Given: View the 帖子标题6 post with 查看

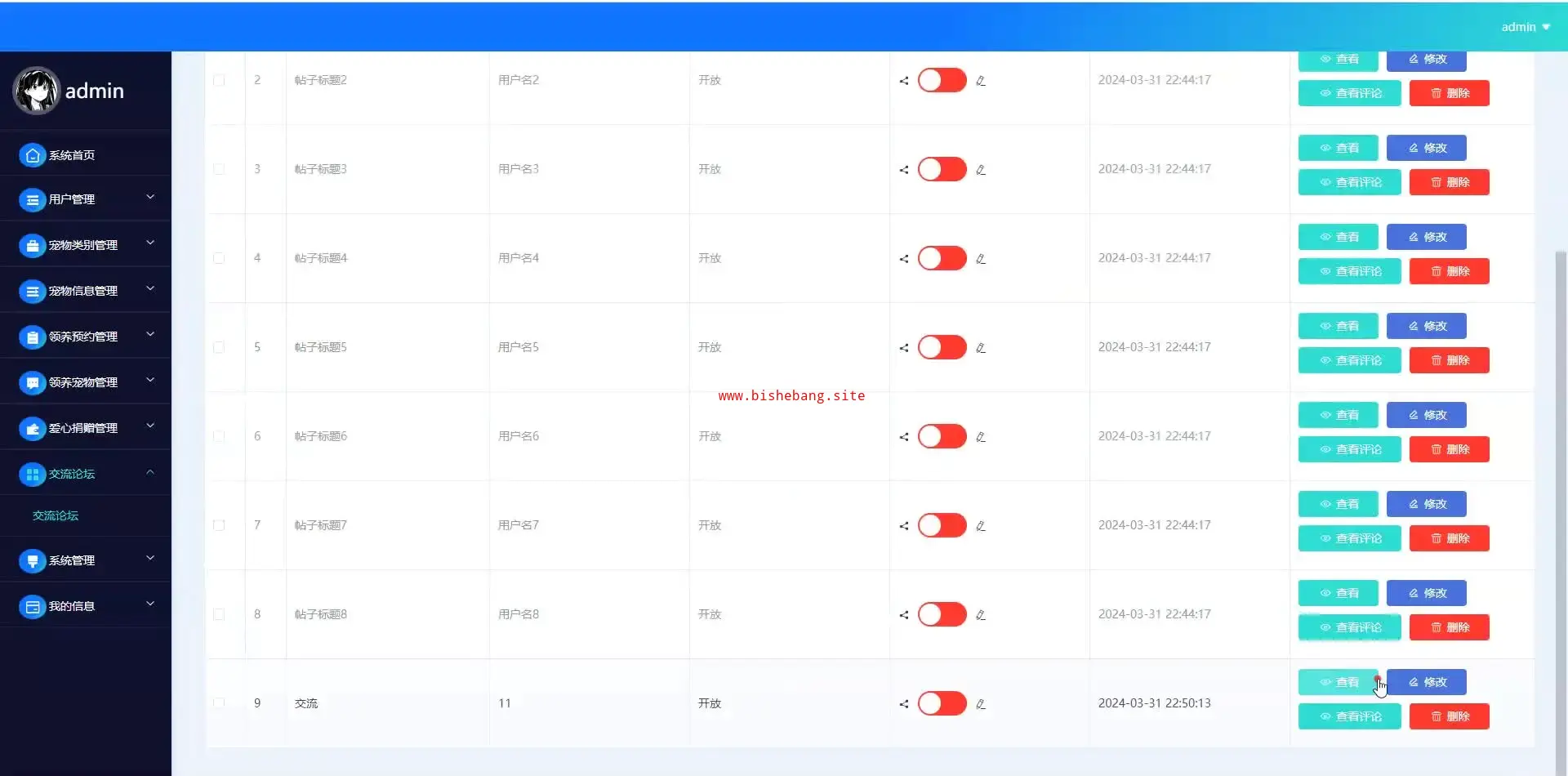Looking at the screenshot, I should click(x=1339, y=415).
